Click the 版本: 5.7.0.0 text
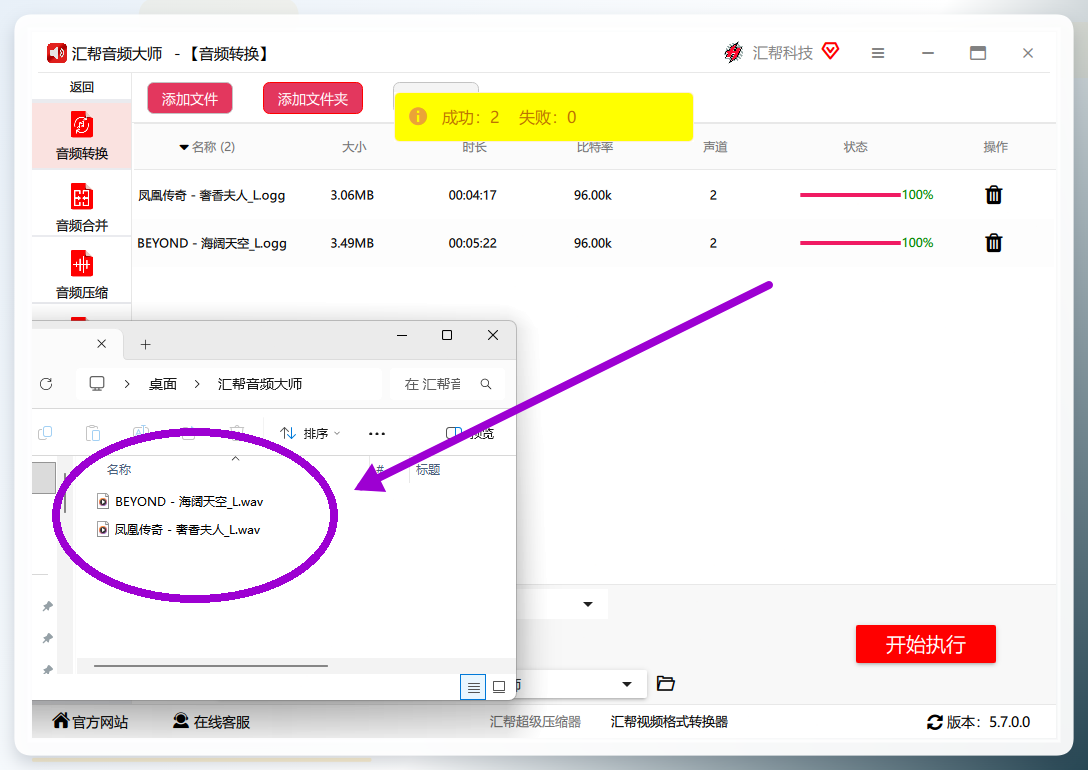1088x770 pixels. [988, 722]
